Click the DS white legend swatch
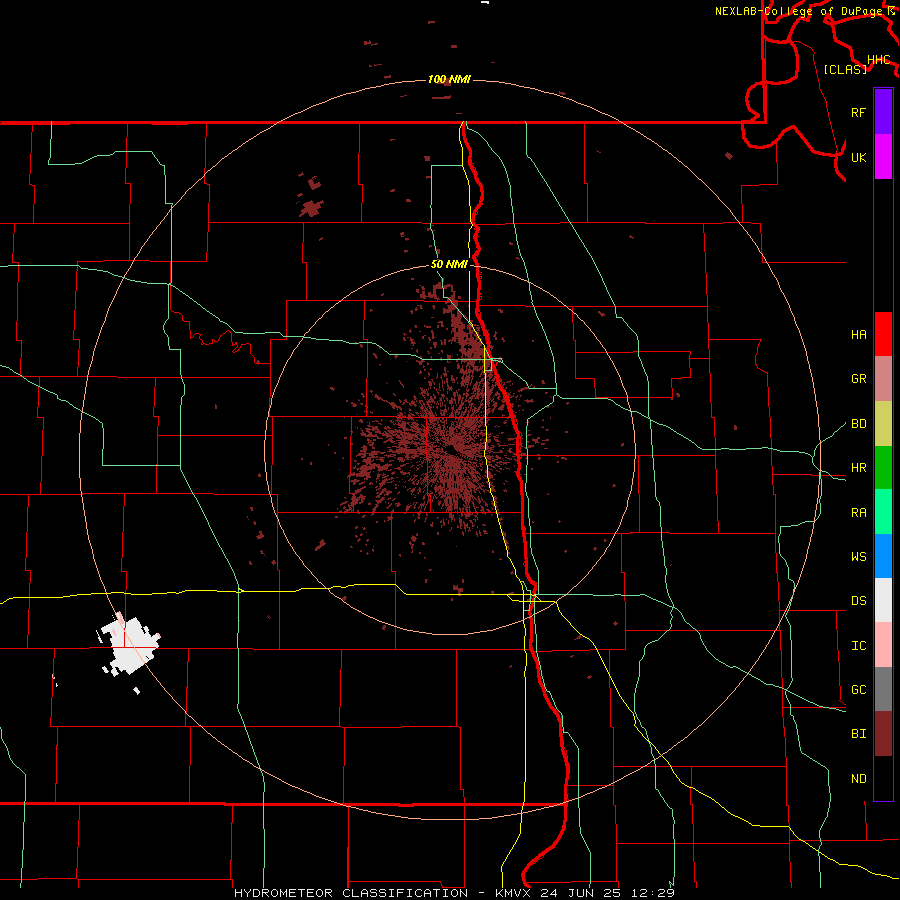The image size is (900, 900). (883, 600)
